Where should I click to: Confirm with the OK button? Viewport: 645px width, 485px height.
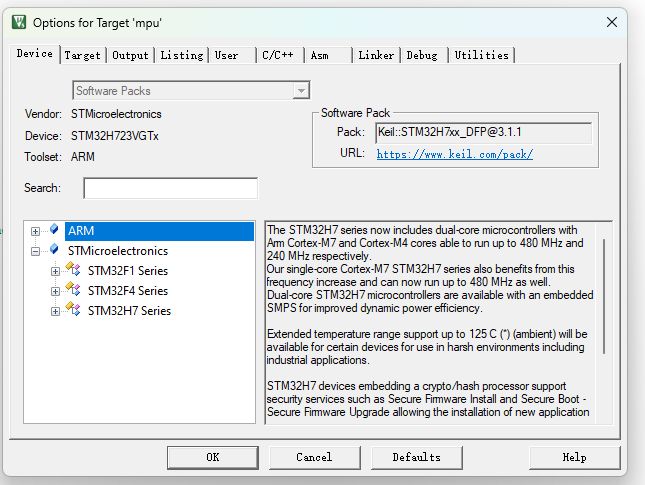pos(213,457)
